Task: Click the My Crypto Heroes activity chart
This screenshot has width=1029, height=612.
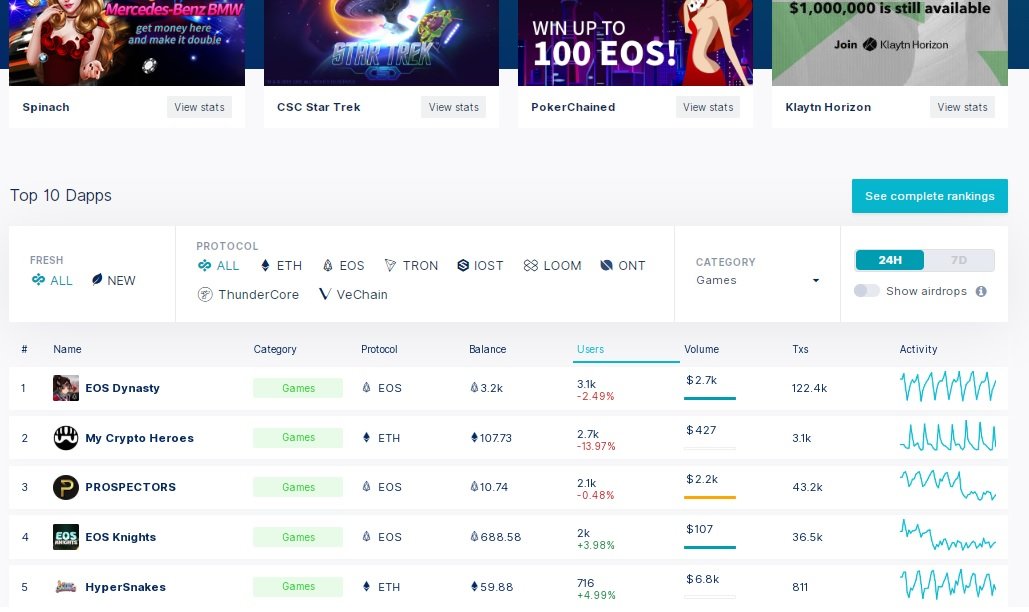Action: [x=948, y=436]
